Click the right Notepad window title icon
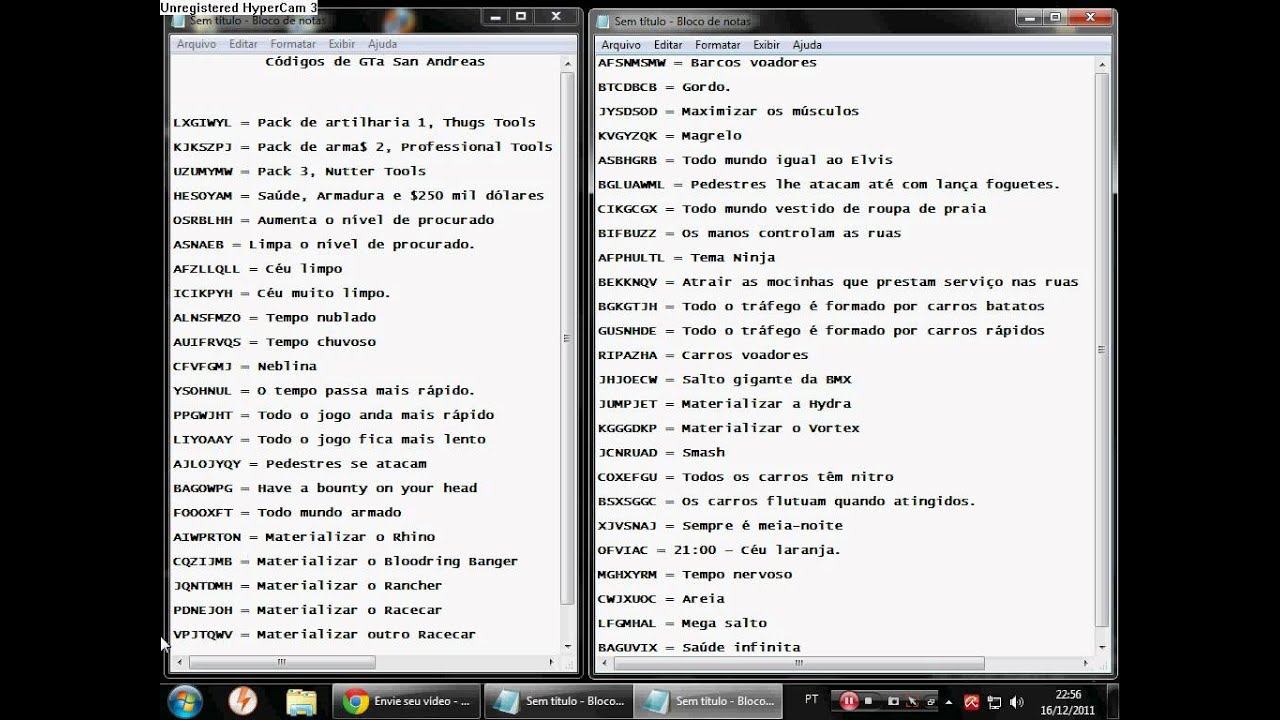This screenshot has width=1280, height=720. (604, 21)
